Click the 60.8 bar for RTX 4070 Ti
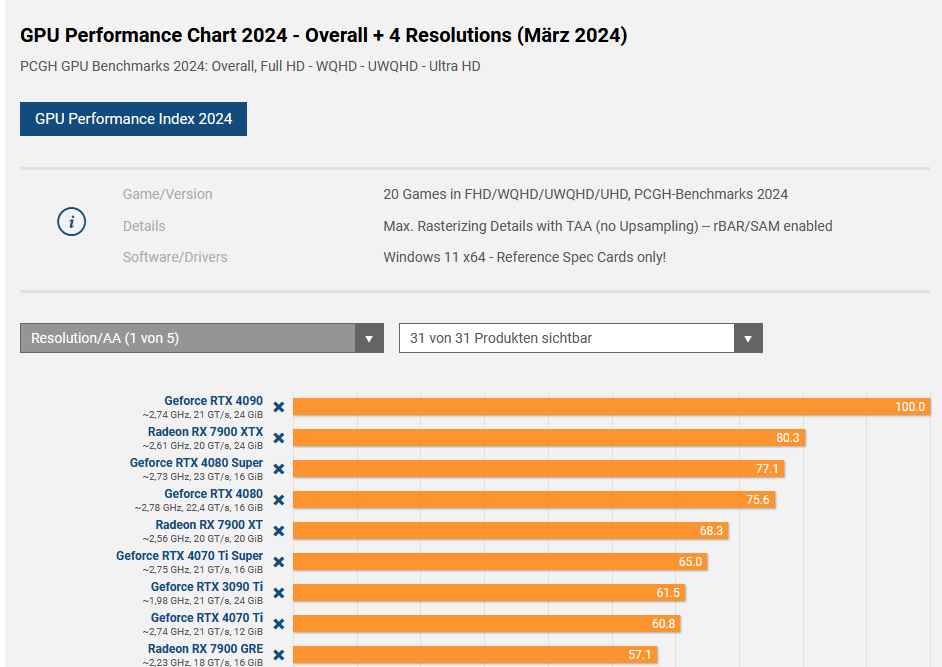The width and height of the screenshot is (942, 667). (487, 624)
